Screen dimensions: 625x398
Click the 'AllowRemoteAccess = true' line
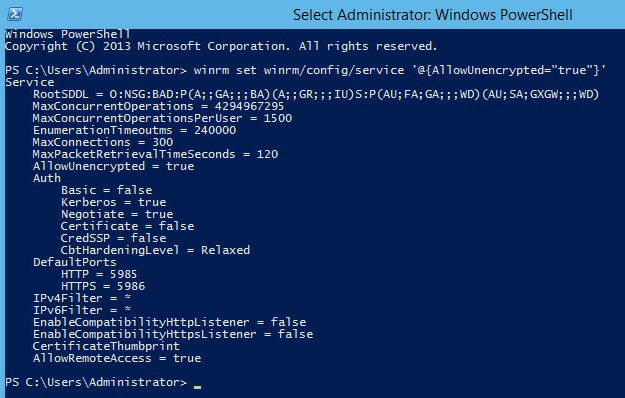coord(117,358)
